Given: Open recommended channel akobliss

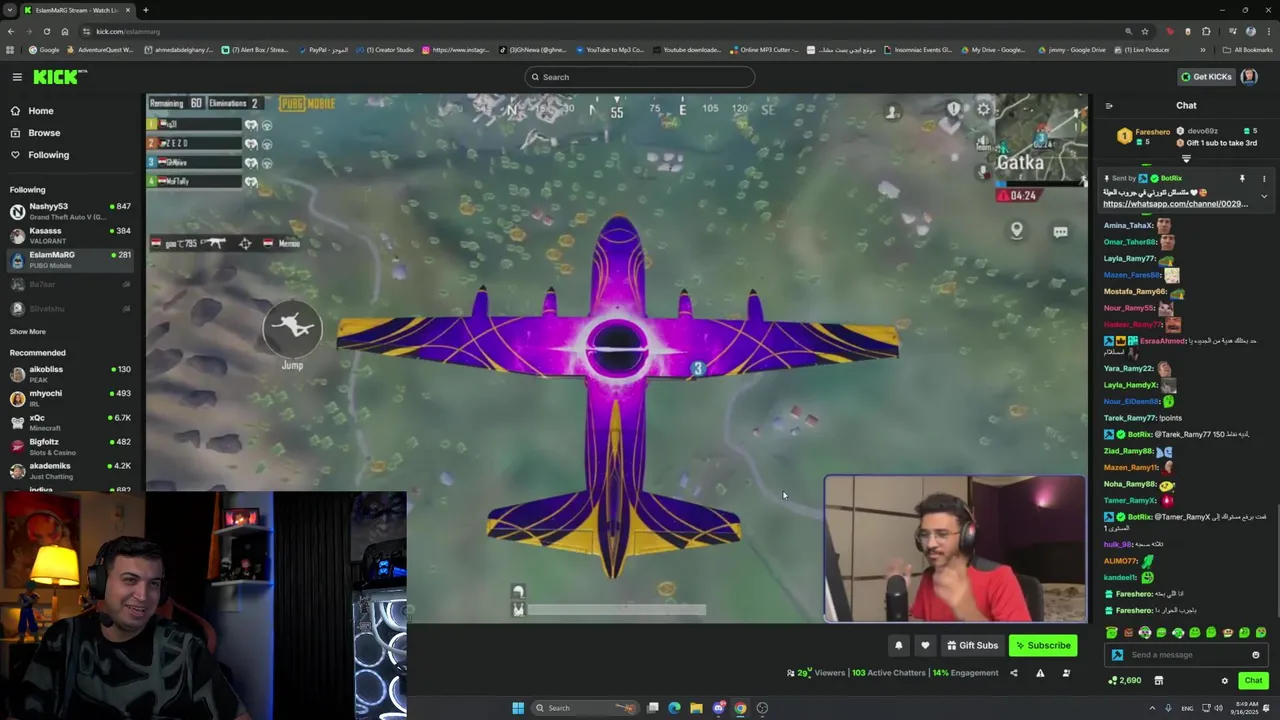Looking at the screenshot, I should coord(70,374).
